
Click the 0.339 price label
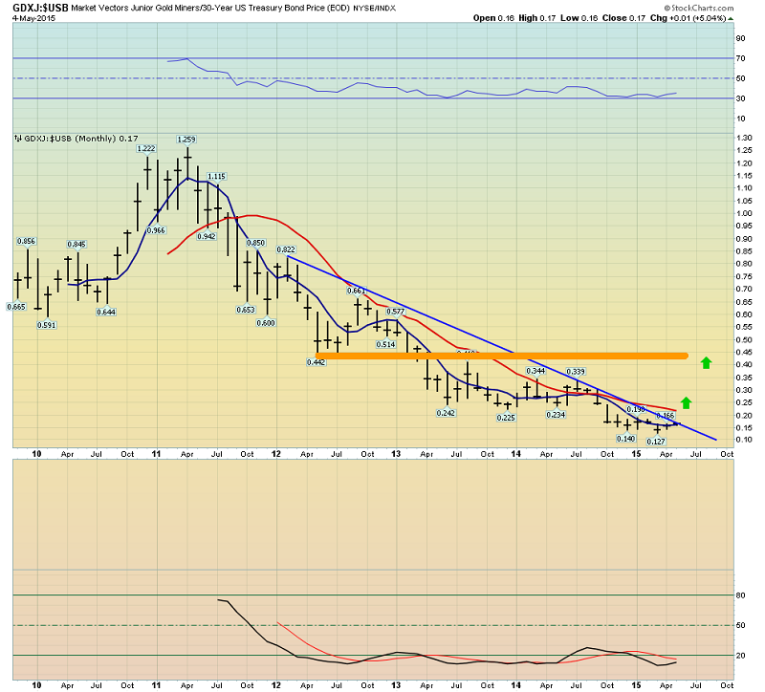click(576, 372)
